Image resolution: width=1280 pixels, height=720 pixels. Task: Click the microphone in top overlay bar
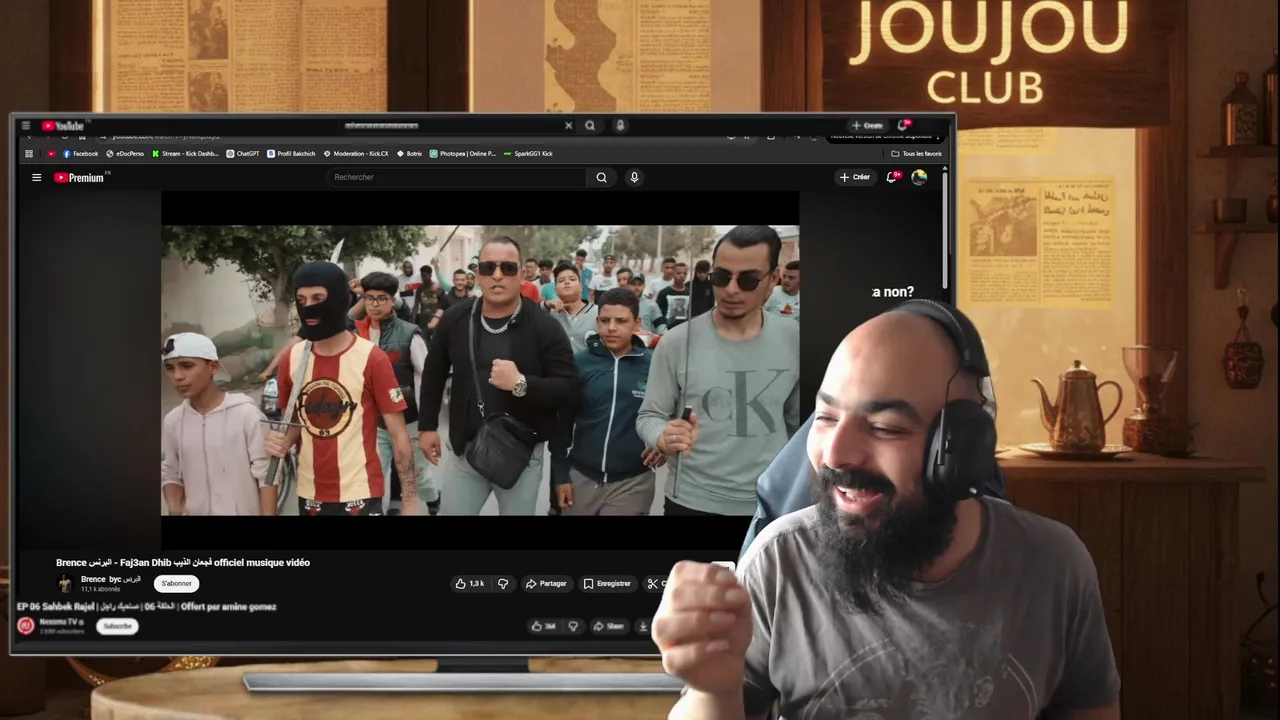click(x=620, y=126)
